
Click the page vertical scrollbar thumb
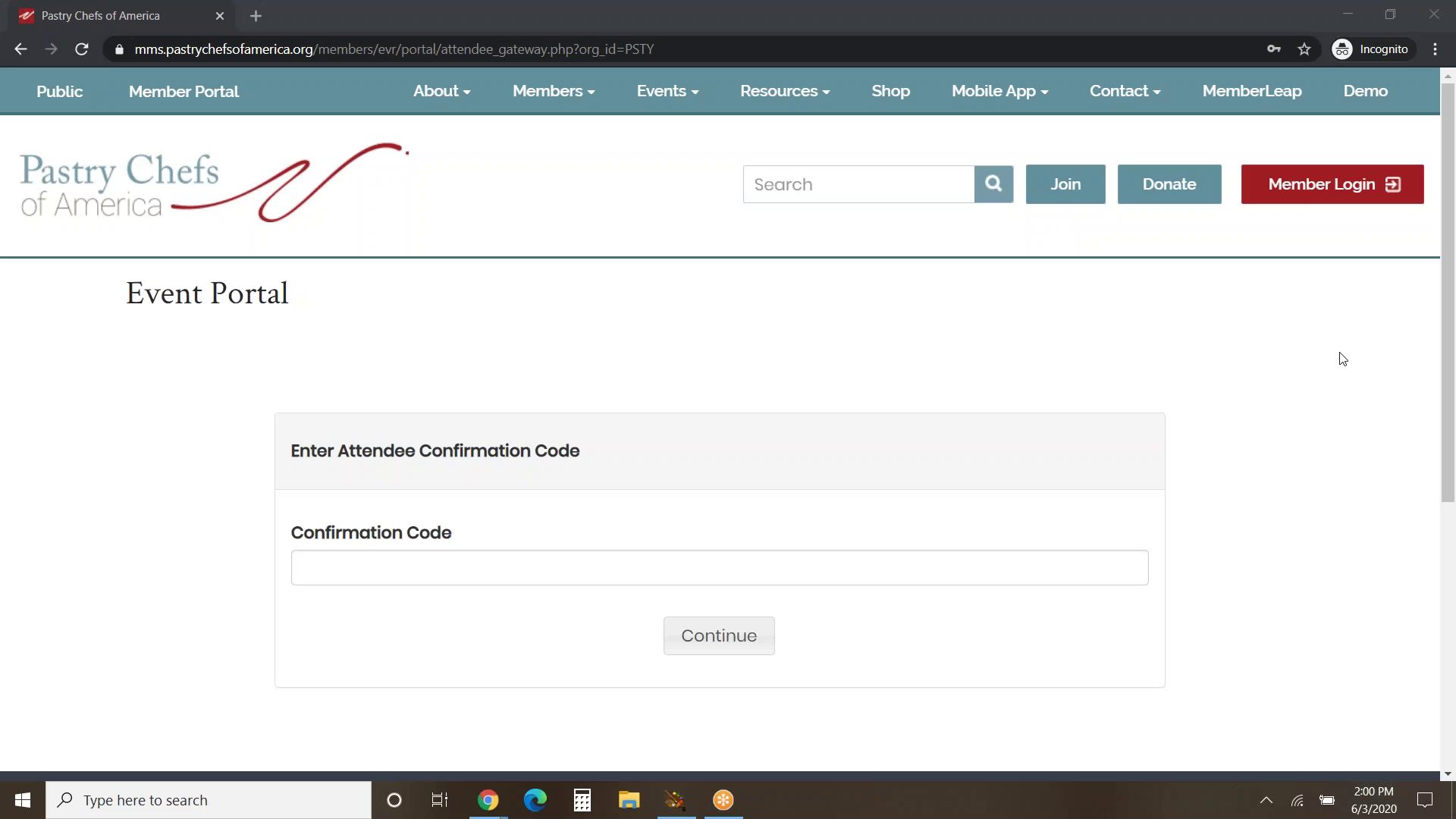1448,292
